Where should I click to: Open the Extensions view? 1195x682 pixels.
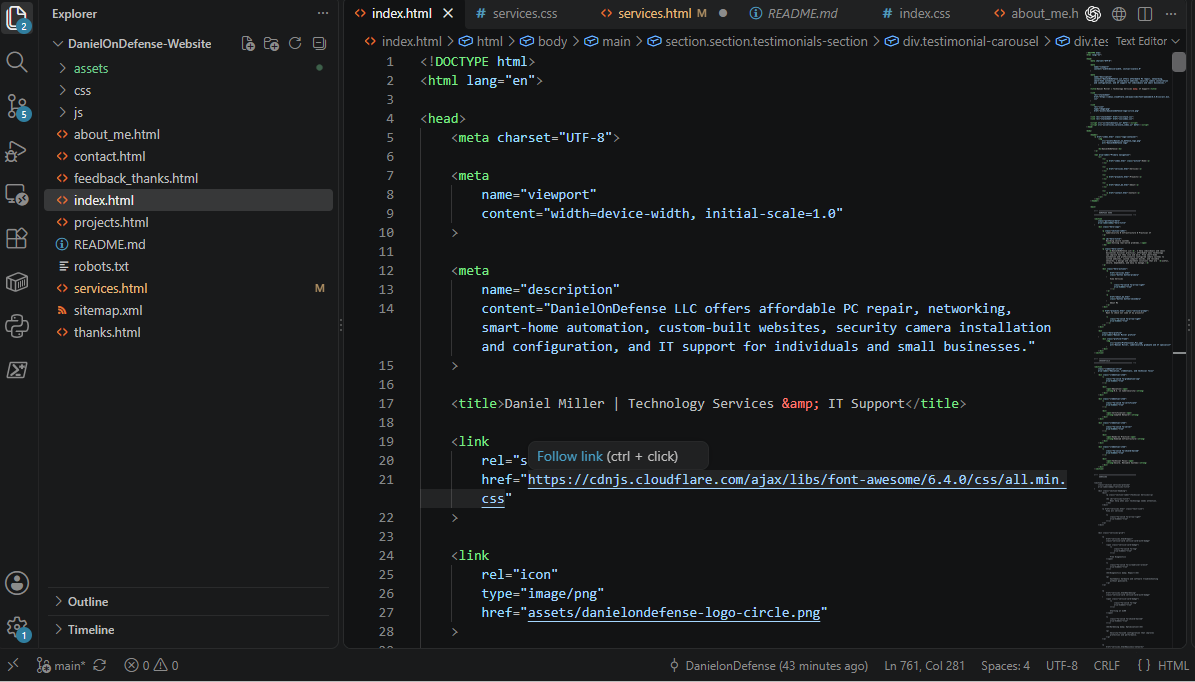click(17, 239)
